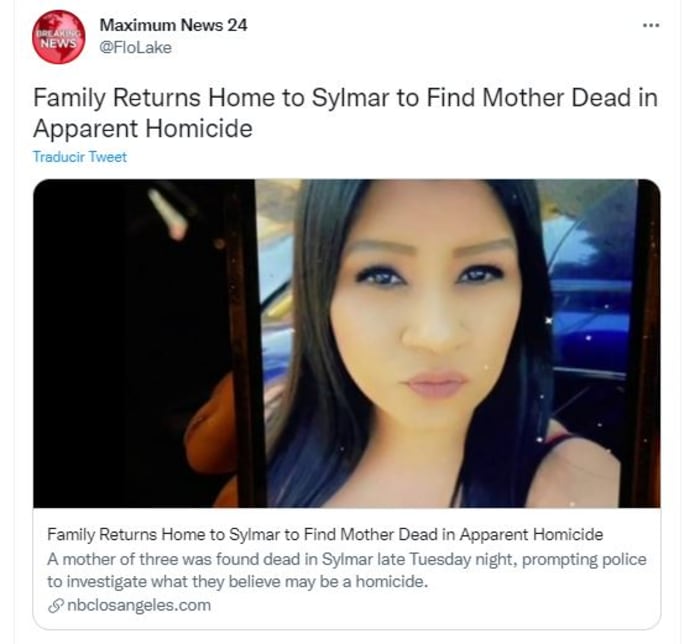Click the word 'Traducir' under the tweet
This screenshot has height=644, width=700.
(x=58, y=157)
